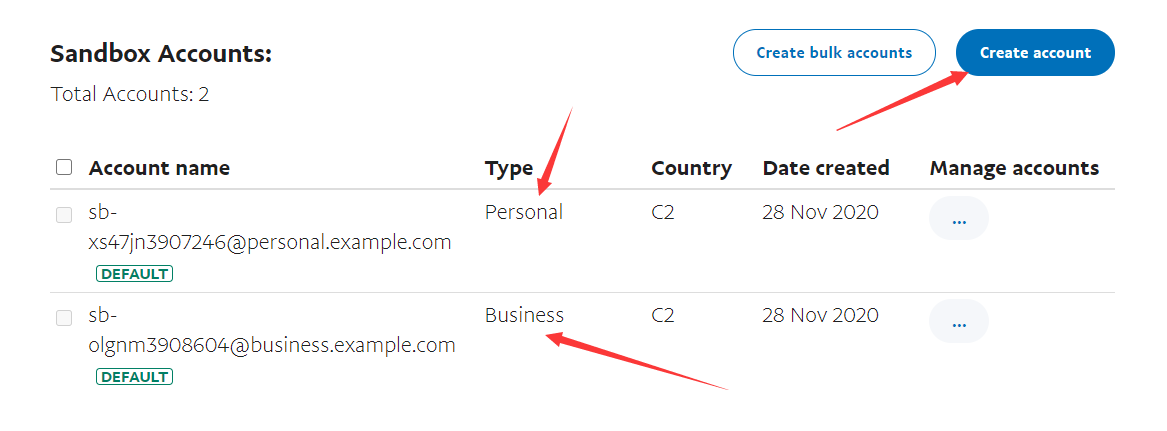Click the Create account button
Image resolution: width=1167 pixels, height=431 pixels.
1035,53
